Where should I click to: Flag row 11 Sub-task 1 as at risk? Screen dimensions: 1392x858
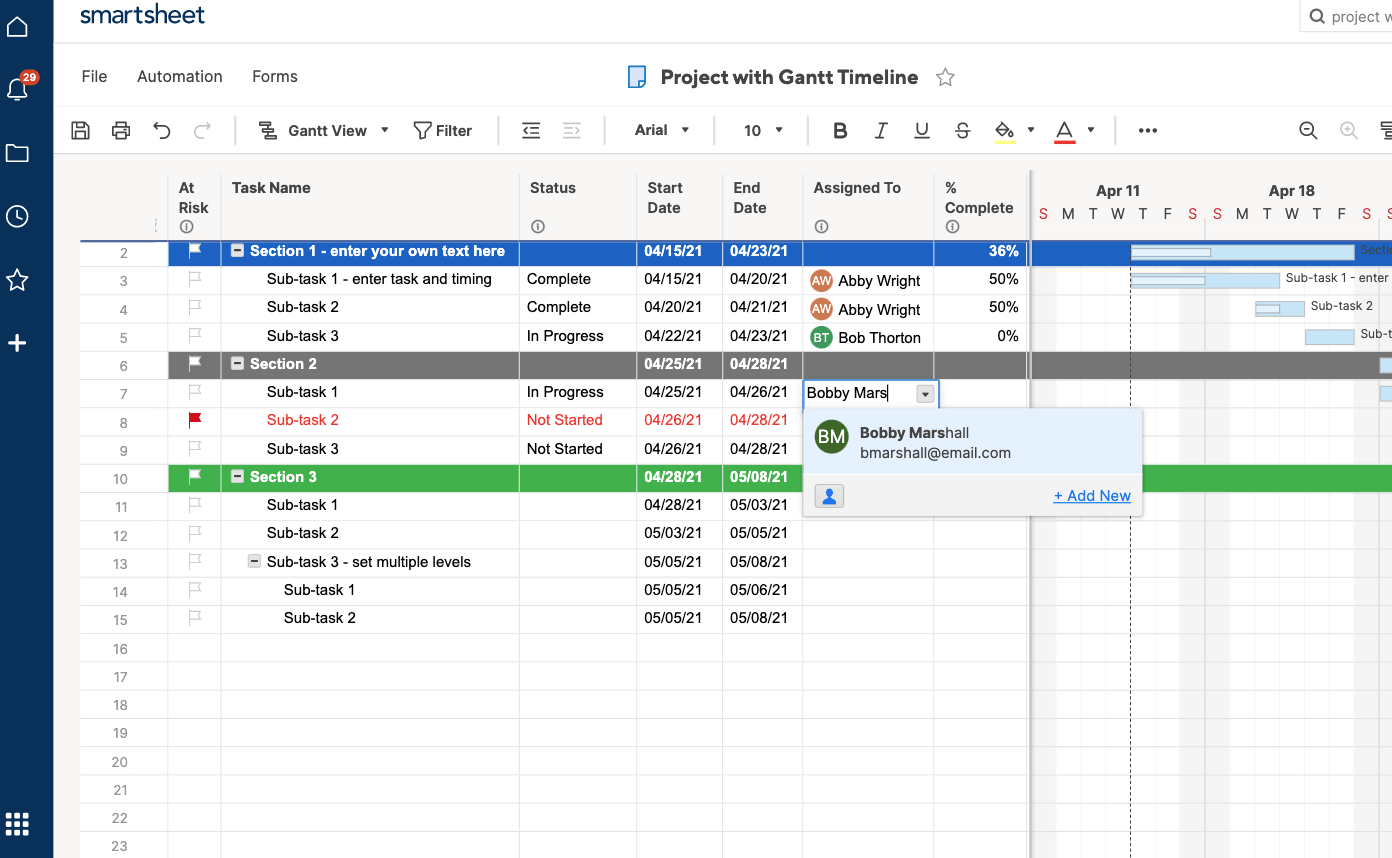tap(195, 505)
